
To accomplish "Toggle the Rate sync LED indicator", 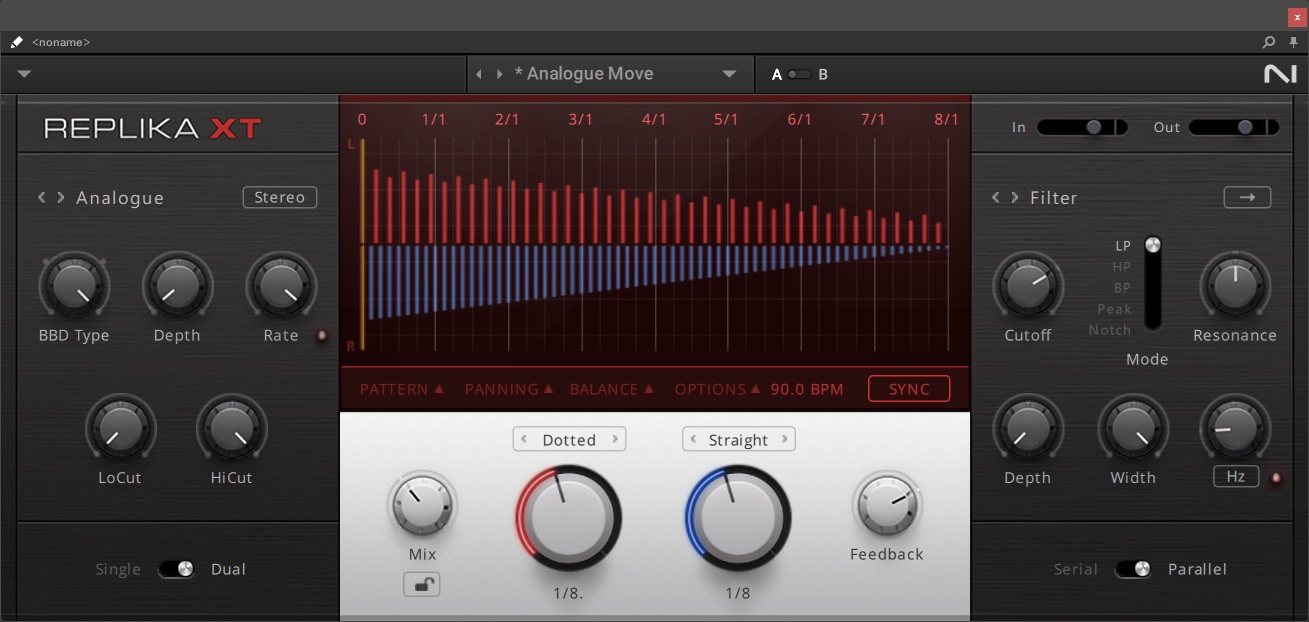I will 322,336.
